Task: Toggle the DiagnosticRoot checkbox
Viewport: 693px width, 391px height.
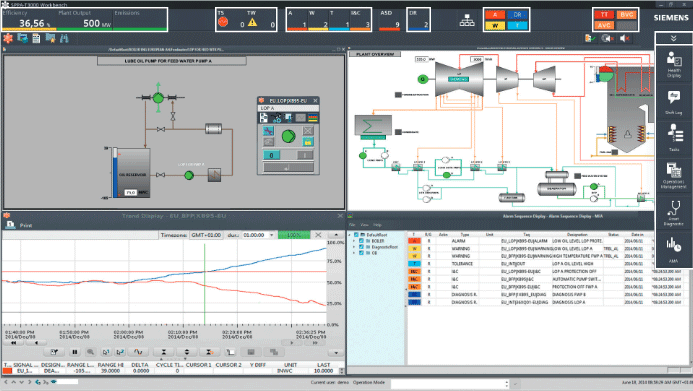Action: [x=361, y=247]
